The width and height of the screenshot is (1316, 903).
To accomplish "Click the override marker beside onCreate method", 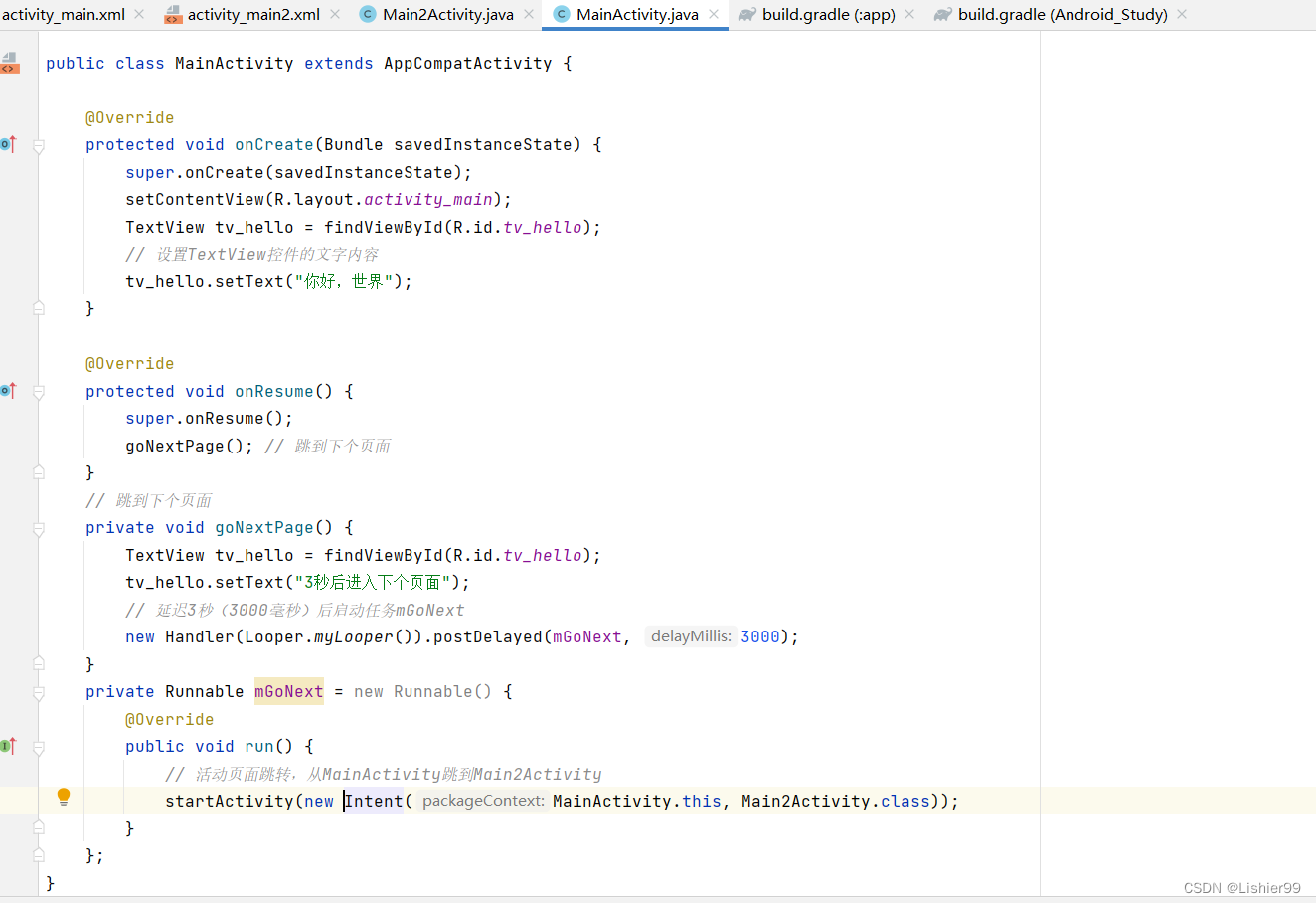I will tap(8, 144).
